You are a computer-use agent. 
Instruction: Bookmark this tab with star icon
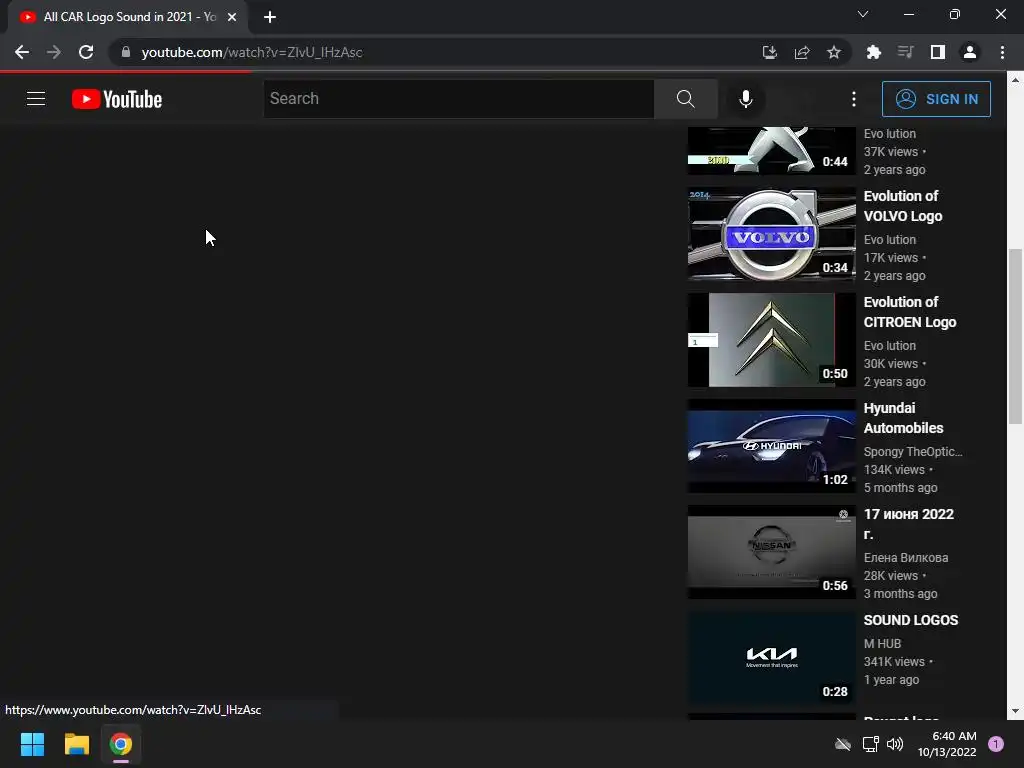834,52
